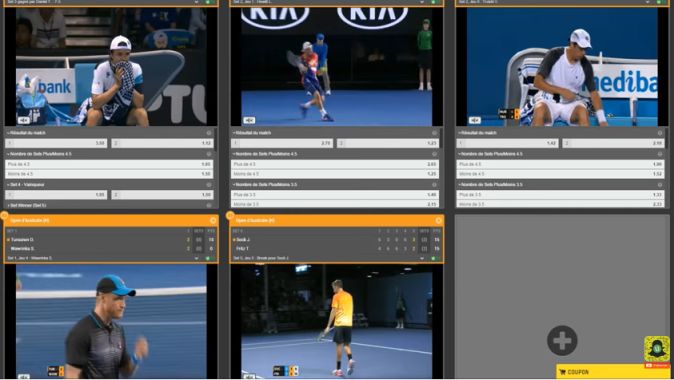This screenshot has height=380, width=674.
Task: Bet on player 1 match result, KIA panel
Action: point(282,143)
